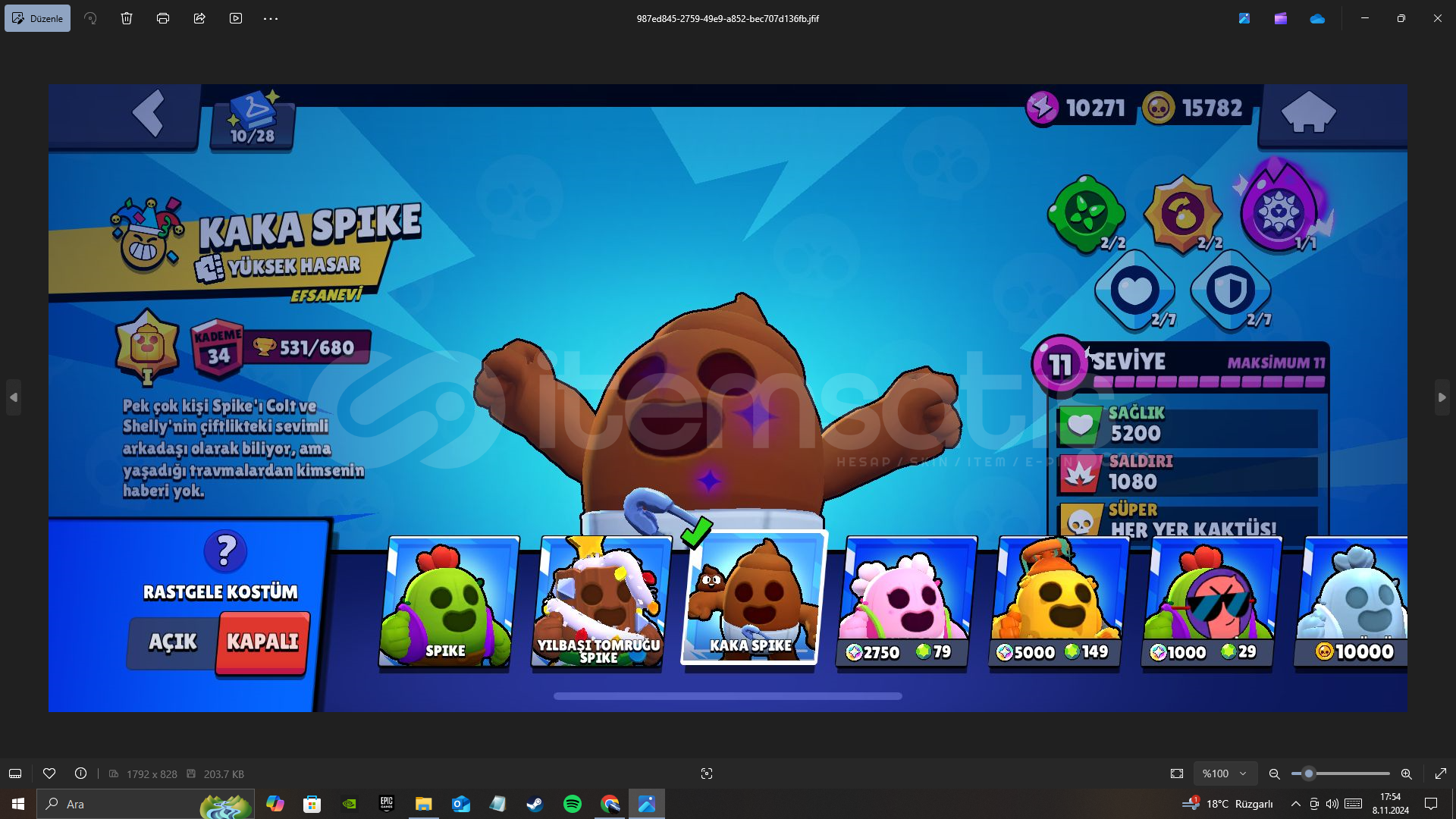
Task: Enter fullscreen with the expand arrows icon
Action: 1441,773
